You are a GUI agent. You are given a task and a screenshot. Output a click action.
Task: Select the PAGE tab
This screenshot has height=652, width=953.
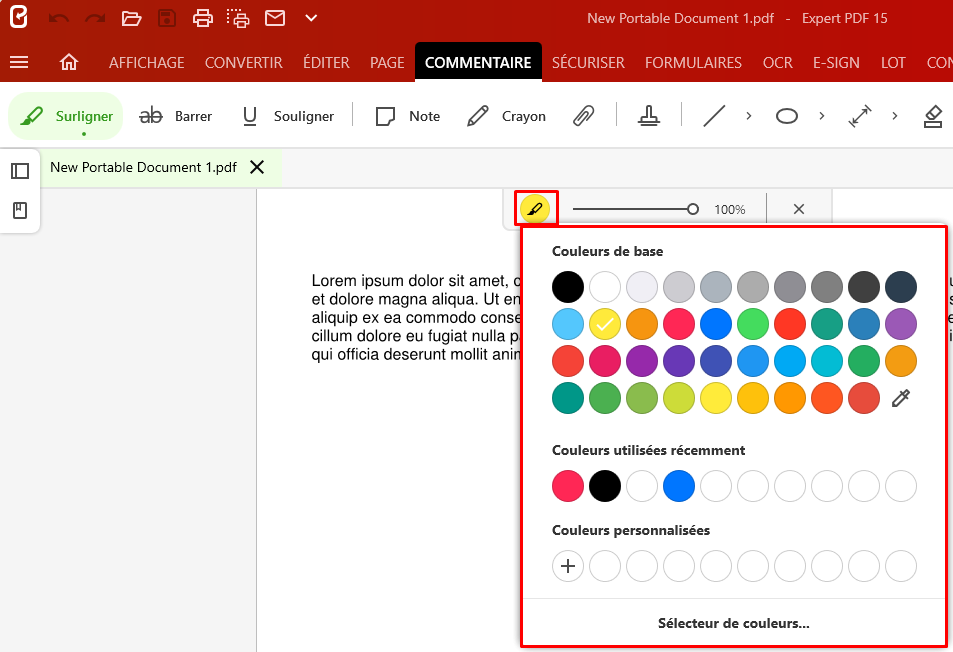[x=387, y=63]
